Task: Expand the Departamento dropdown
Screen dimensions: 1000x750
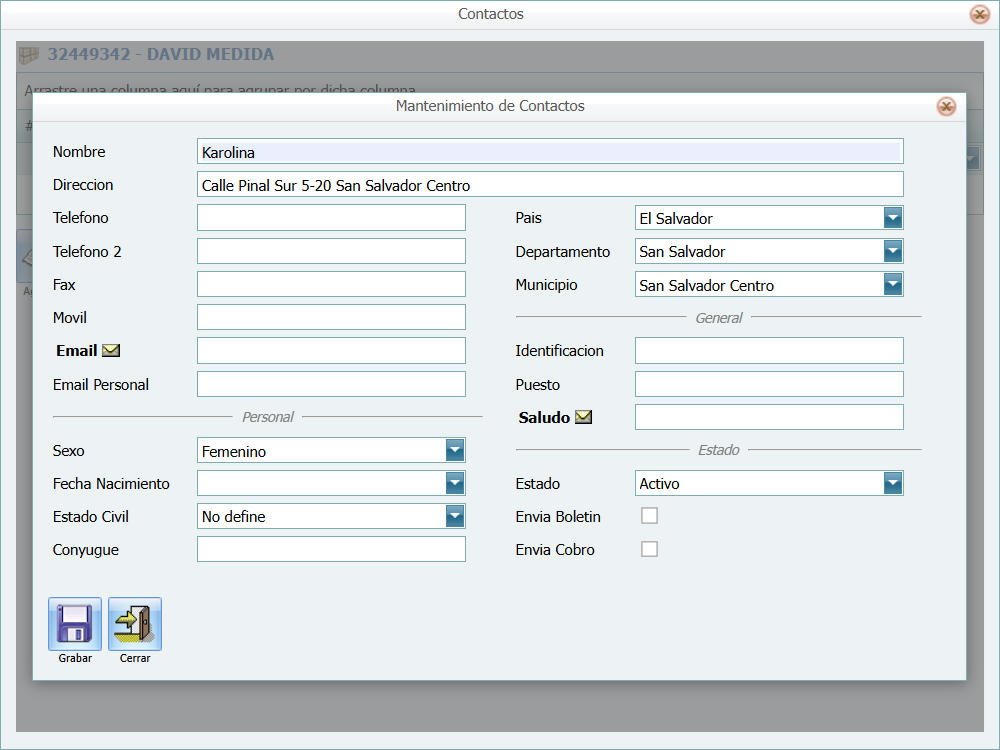Action: [x=893, y=251]
